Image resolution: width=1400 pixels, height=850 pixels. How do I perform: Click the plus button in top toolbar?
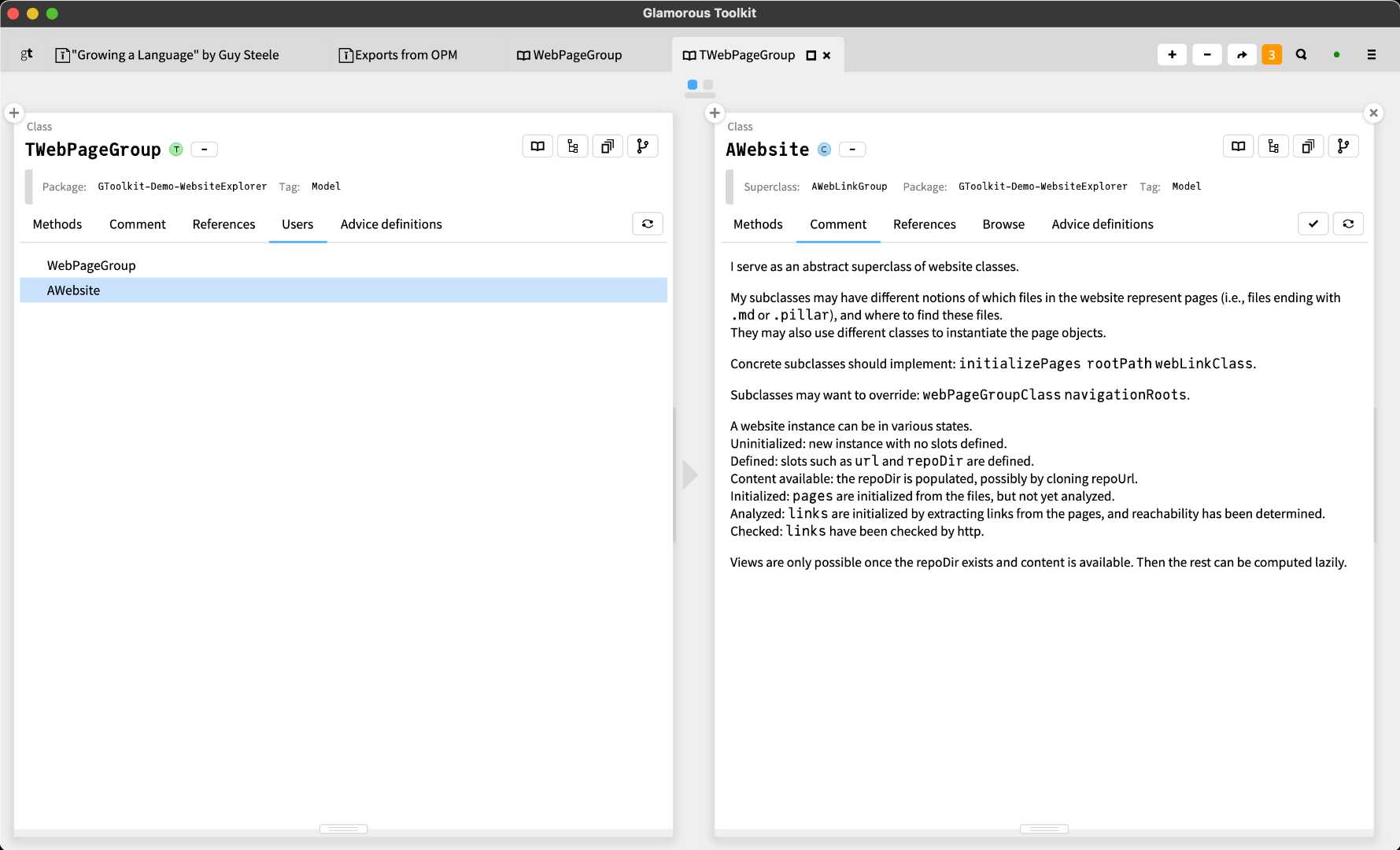coord(1172,54)
